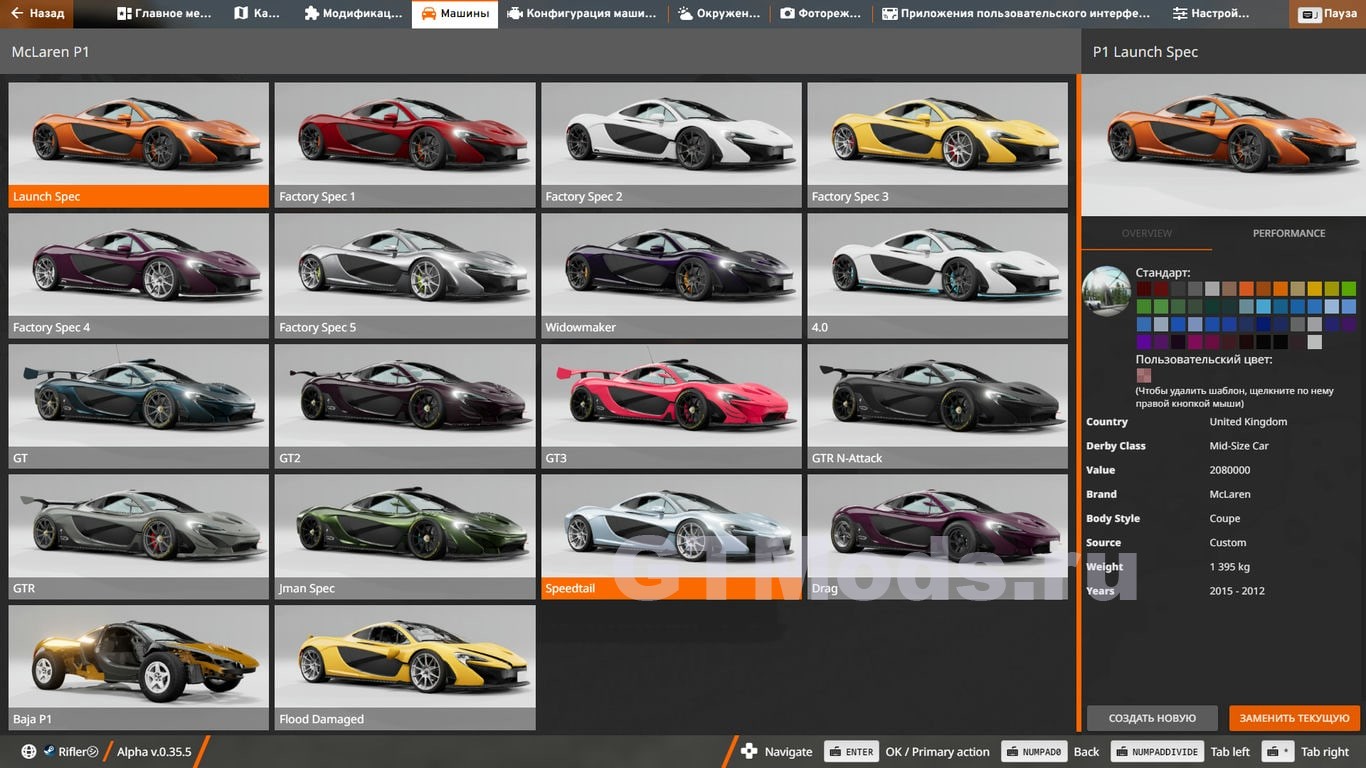Click the Пауза button
This screenshot has width=1366, height=768.
pyautogui.click(x=1328, y=14)
